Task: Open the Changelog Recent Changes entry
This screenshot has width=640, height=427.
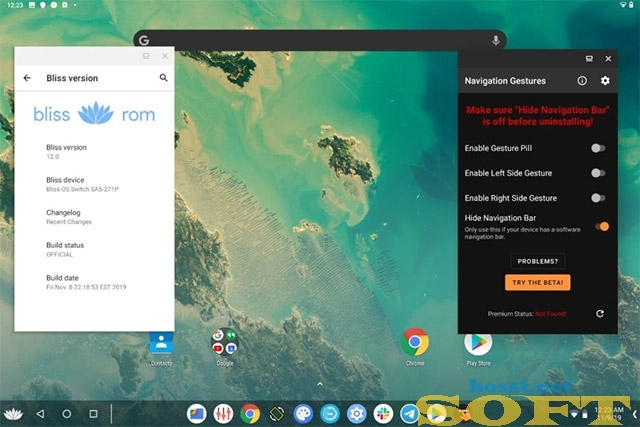Action: (94, 217)
